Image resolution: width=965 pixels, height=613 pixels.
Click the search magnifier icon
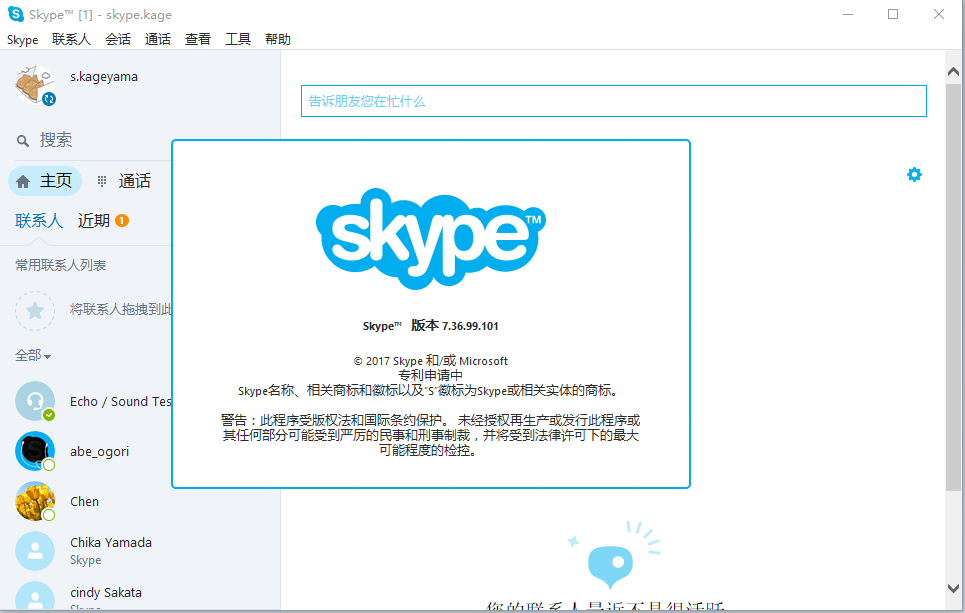coord(23,141)
